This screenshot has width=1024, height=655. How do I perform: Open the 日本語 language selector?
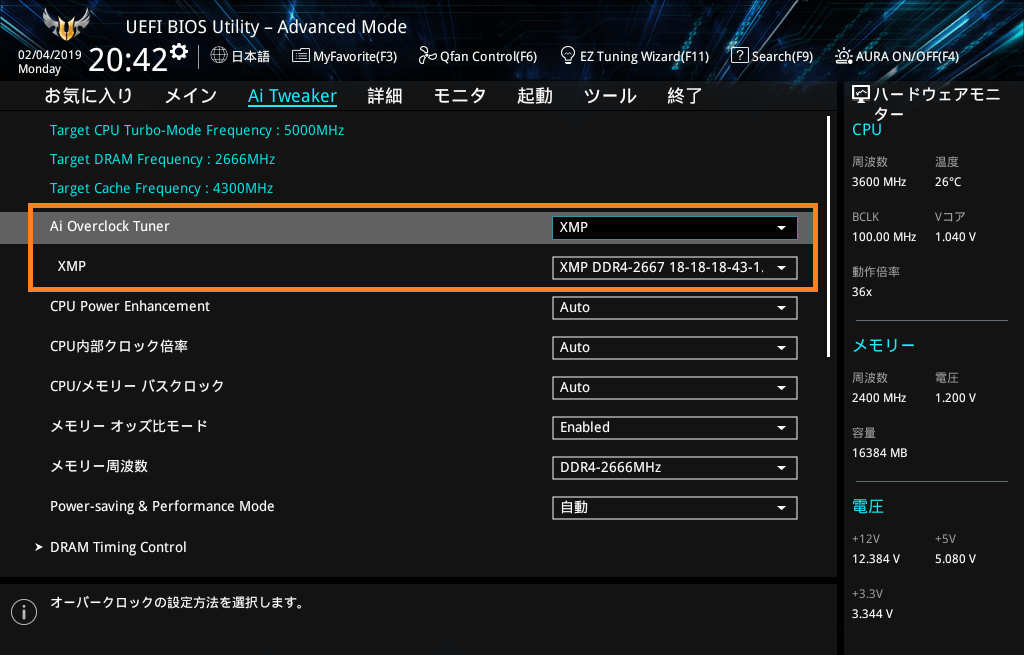point(240,56)
